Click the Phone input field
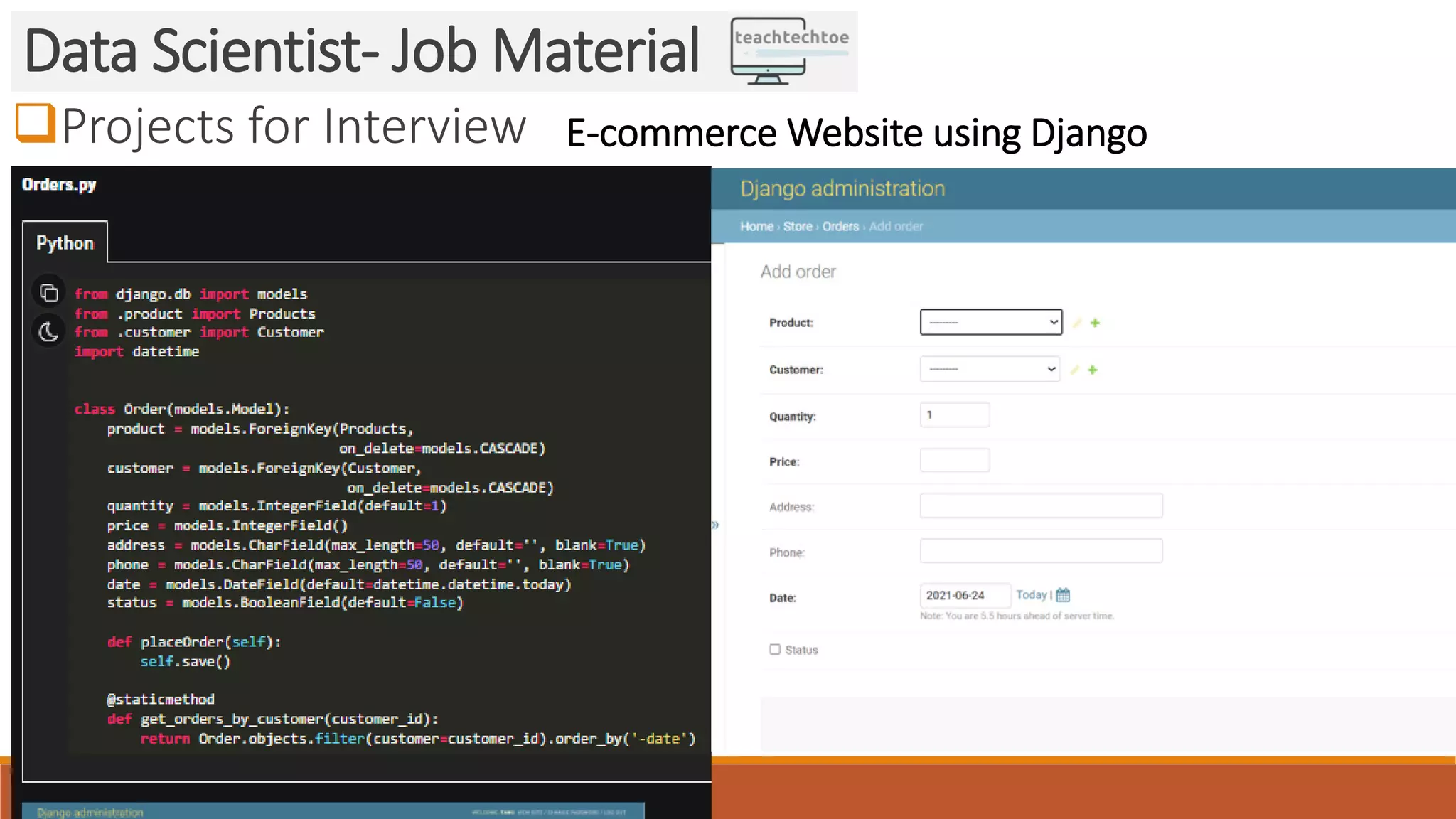Image resolution: width=1456 pixels, height=819 pixels. pos(1041,551)
